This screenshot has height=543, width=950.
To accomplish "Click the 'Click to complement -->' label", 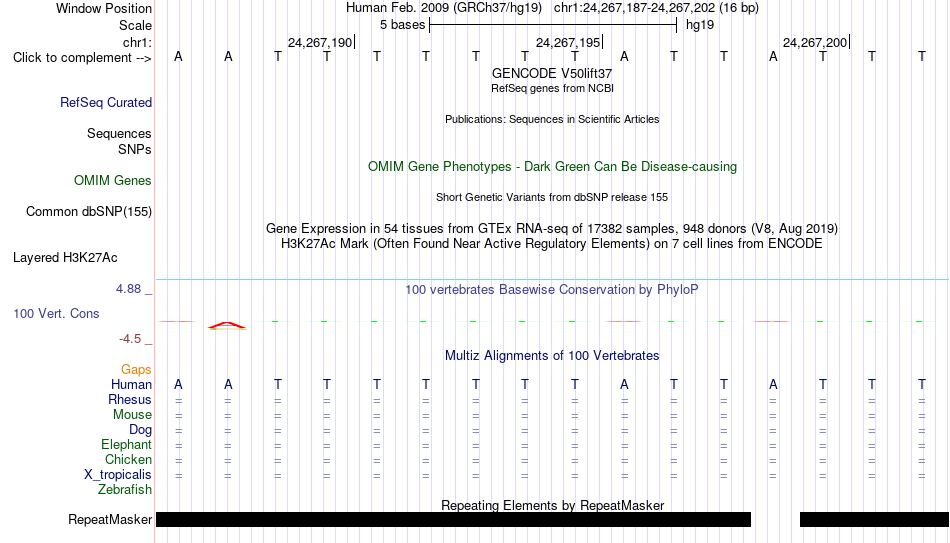I will tap(82, 58).
